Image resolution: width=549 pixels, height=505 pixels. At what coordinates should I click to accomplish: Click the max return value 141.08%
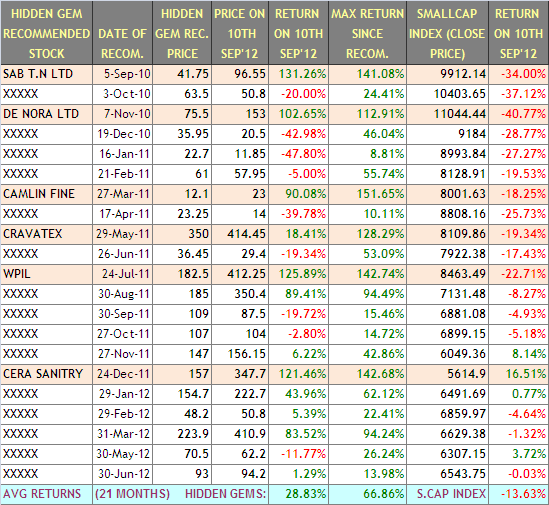[x=368, y=74]
